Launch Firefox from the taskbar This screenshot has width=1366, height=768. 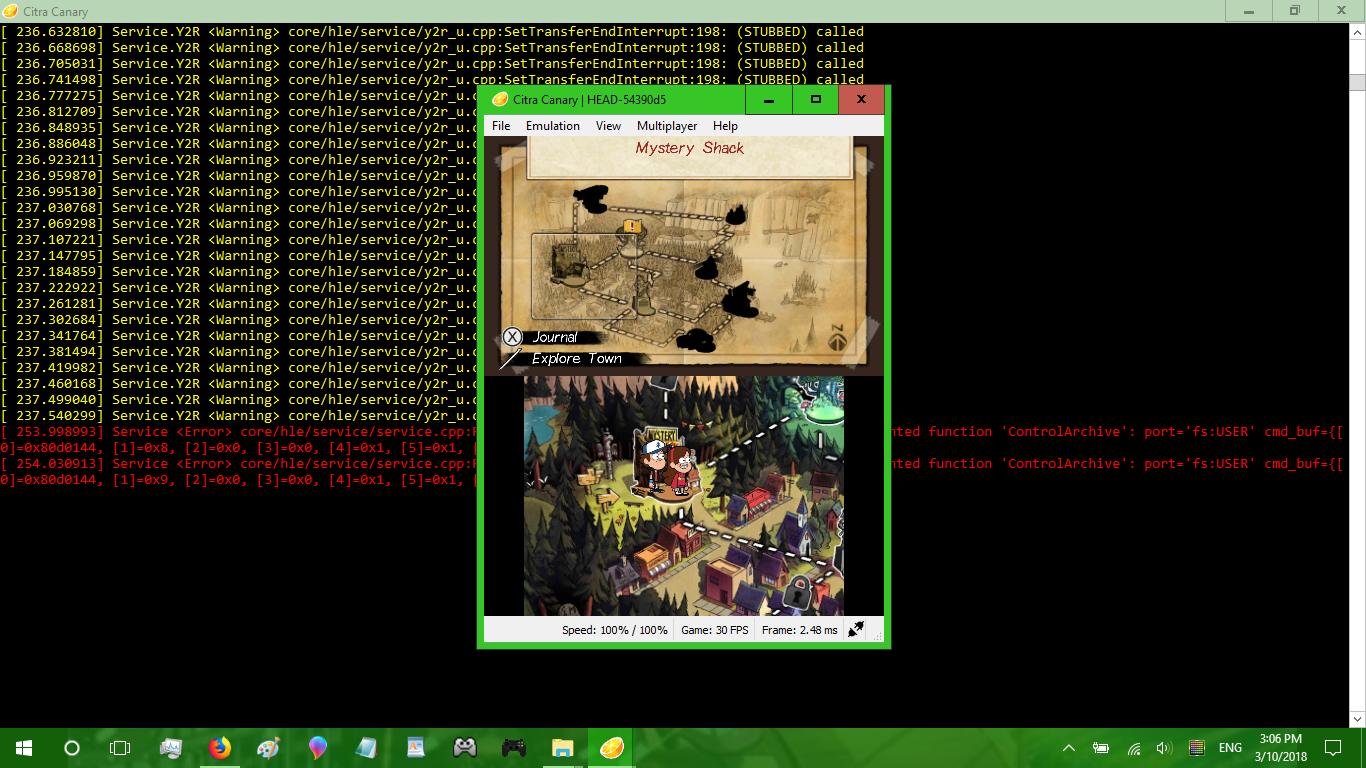(220, 748)
